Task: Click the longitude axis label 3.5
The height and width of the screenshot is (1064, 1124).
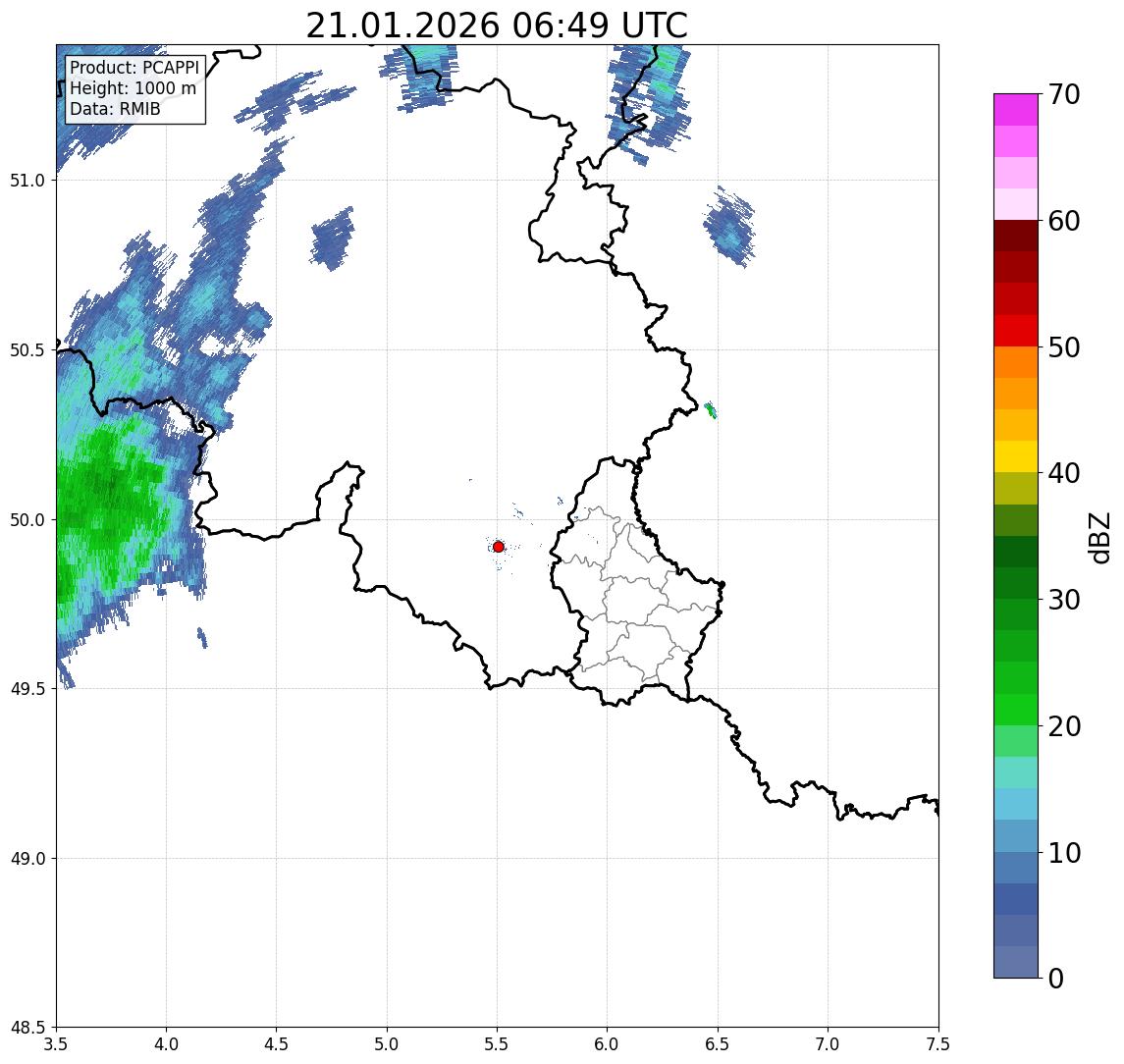Action: point(56,1044)
